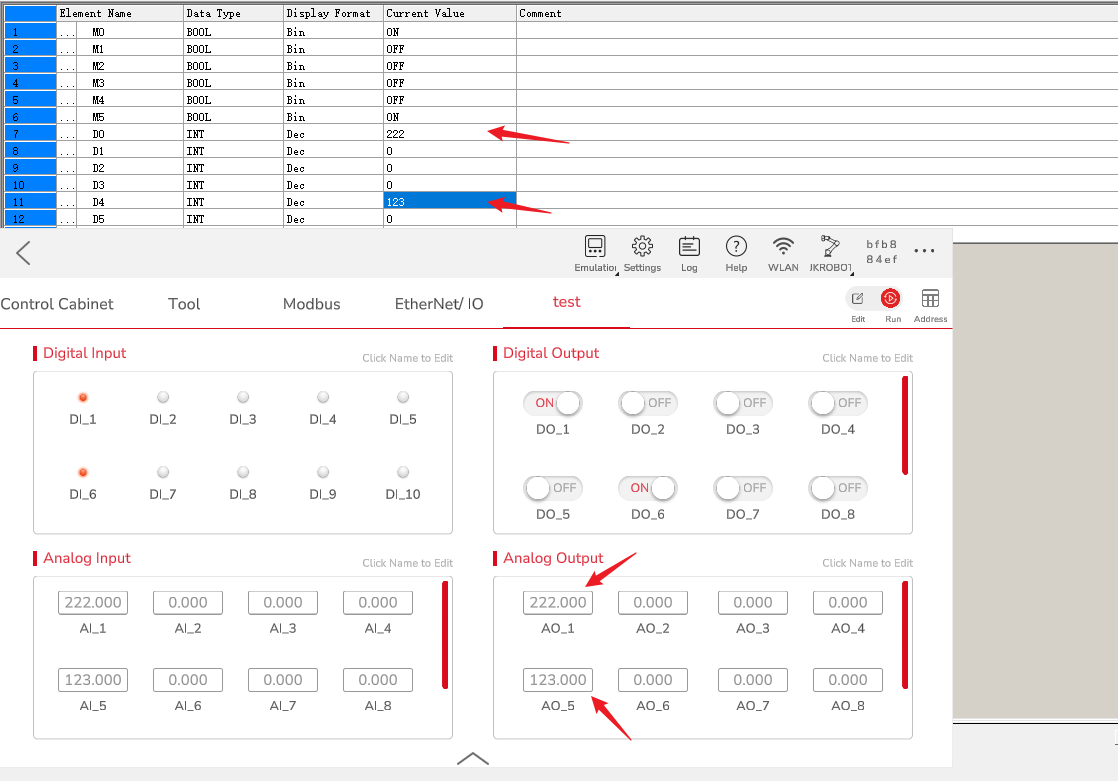Turn off the DO_6 switch

coord(647,488)
